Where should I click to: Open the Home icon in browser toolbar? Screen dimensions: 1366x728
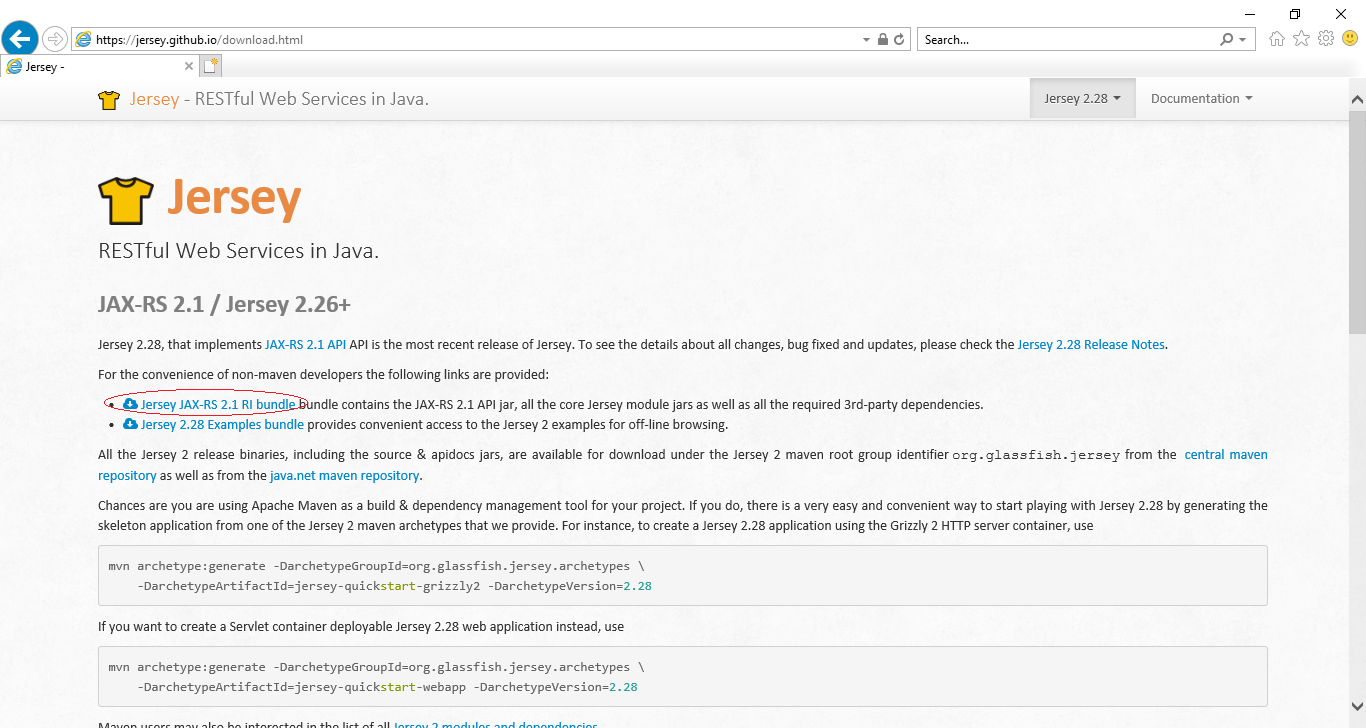point(1277,39)
